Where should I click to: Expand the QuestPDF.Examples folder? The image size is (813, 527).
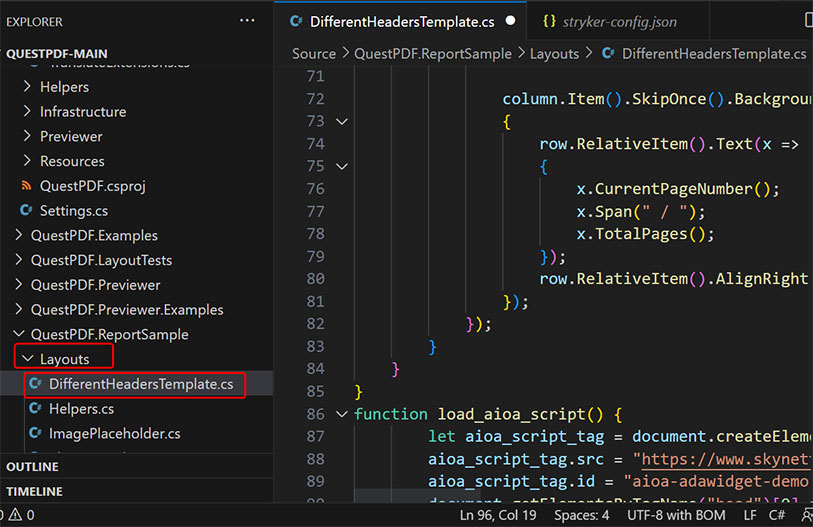click(18, 236)
